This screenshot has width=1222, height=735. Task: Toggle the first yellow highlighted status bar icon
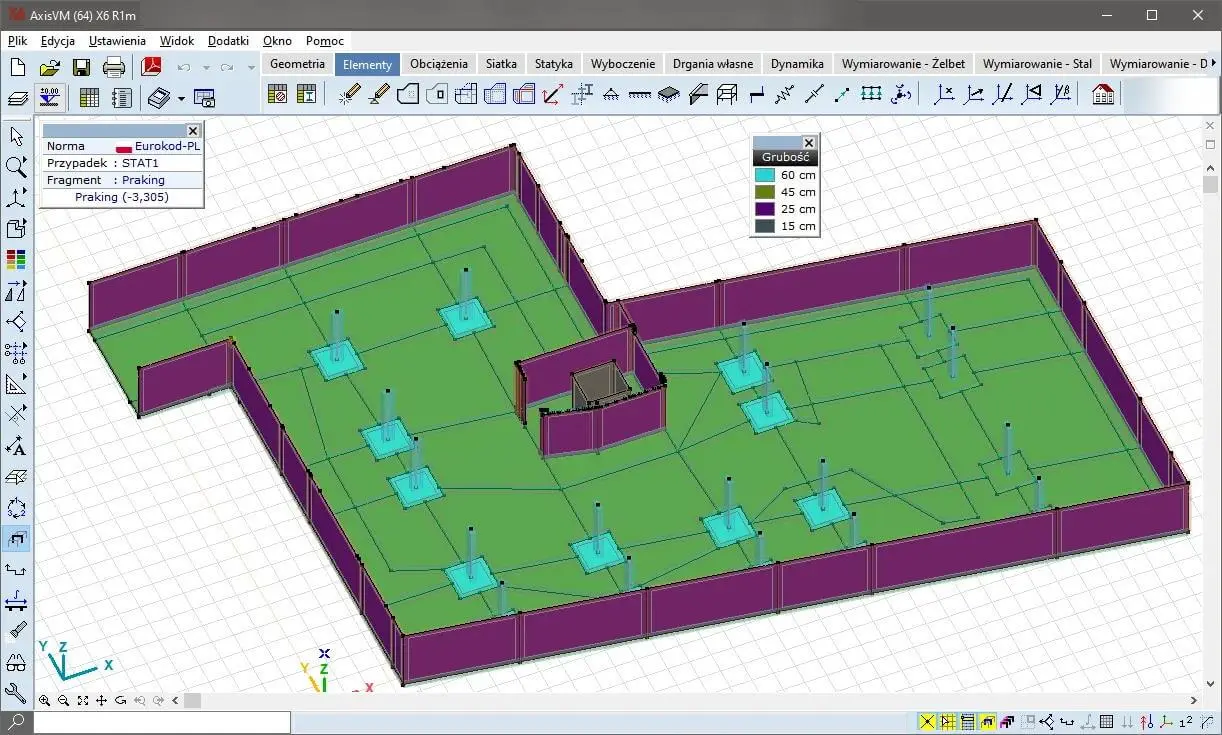pos(927,721)
